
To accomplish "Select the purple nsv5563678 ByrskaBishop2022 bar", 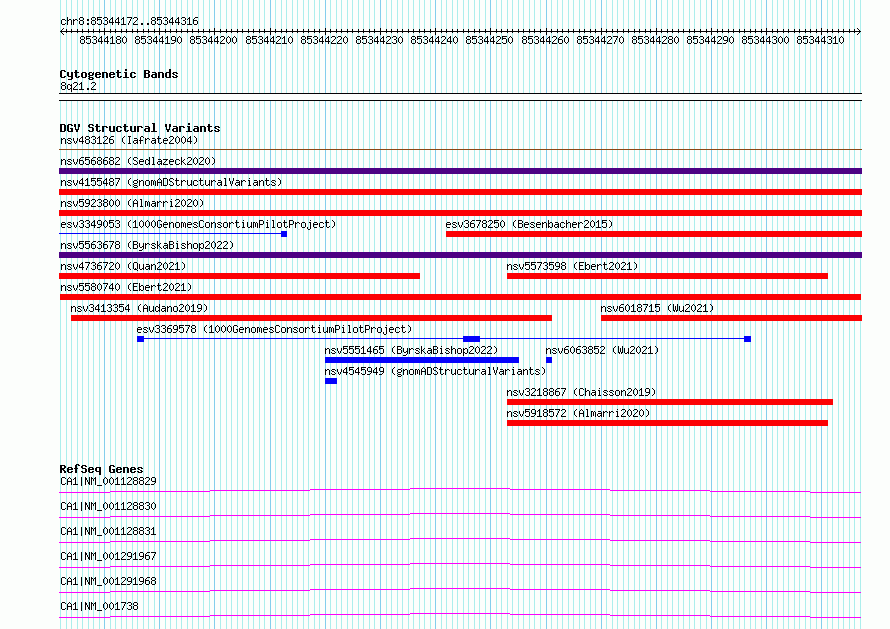I will pyautogui.click(x=460, y=255).
